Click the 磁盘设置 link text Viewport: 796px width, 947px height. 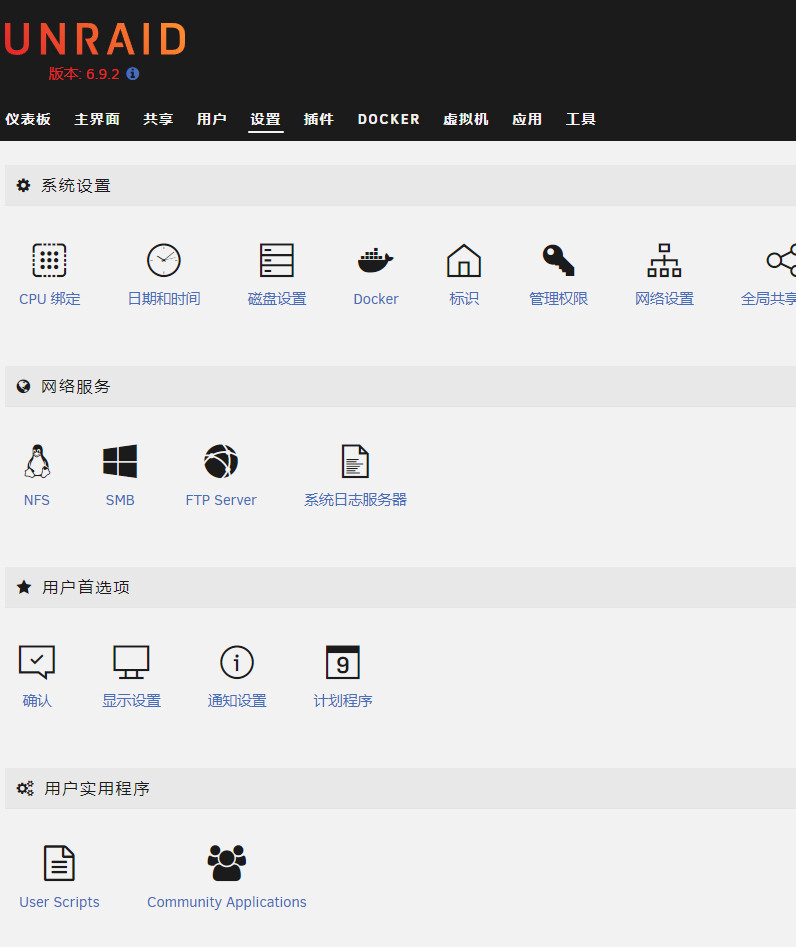pyautogui.click(x=277, y=299)
